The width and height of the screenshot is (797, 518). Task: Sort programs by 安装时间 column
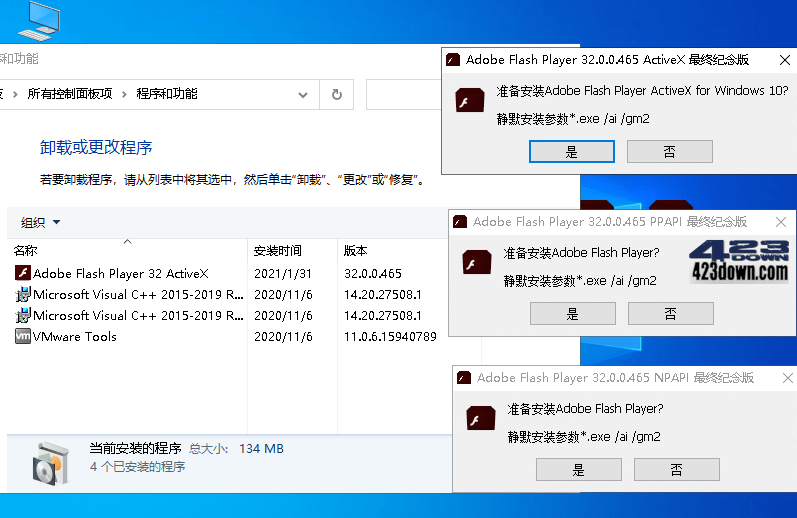point(277,251)
